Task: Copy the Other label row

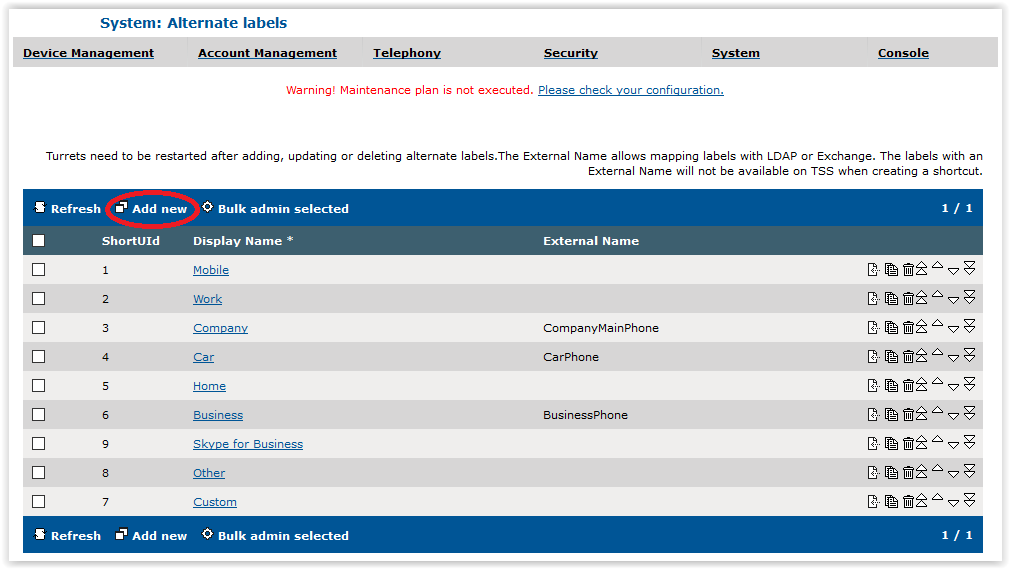Action: pos(891,472)
